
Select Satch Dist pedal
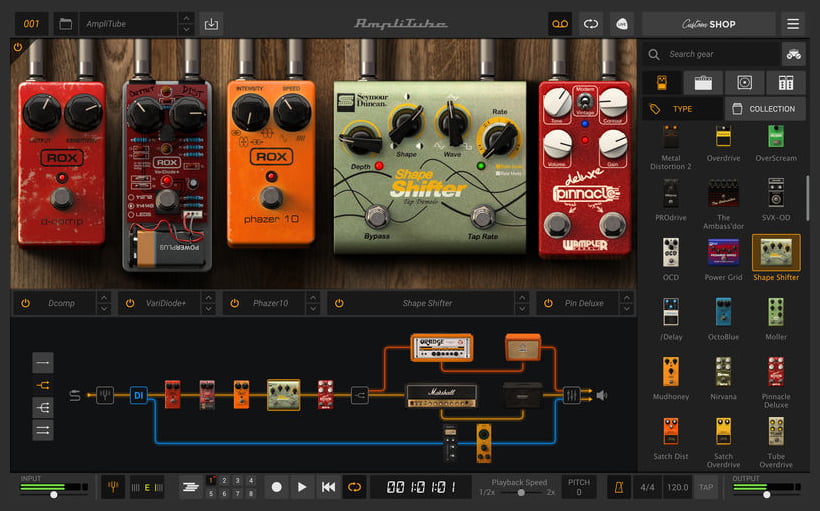[x=671, y=438]
